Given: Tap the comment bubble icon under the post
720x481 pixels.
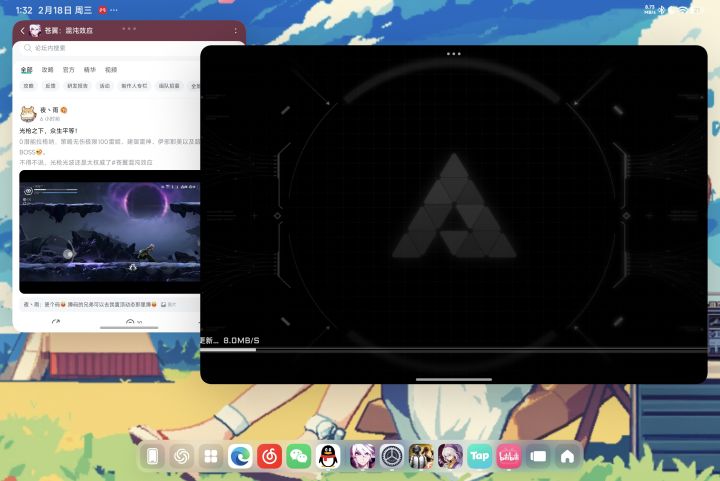Looking at the screenshot, I should 130,323.
